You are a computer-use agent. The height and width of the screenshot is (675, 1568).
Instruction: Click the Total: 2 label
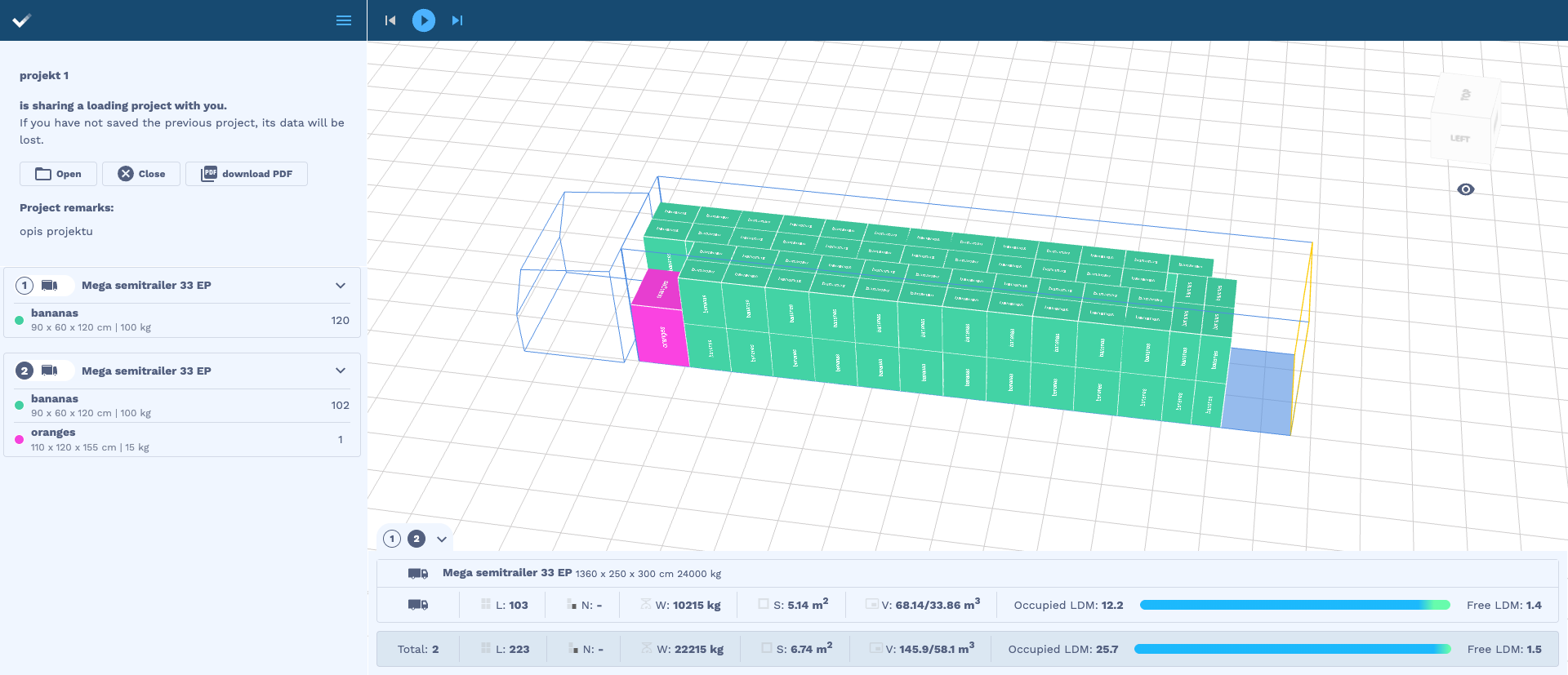point(418,649)
